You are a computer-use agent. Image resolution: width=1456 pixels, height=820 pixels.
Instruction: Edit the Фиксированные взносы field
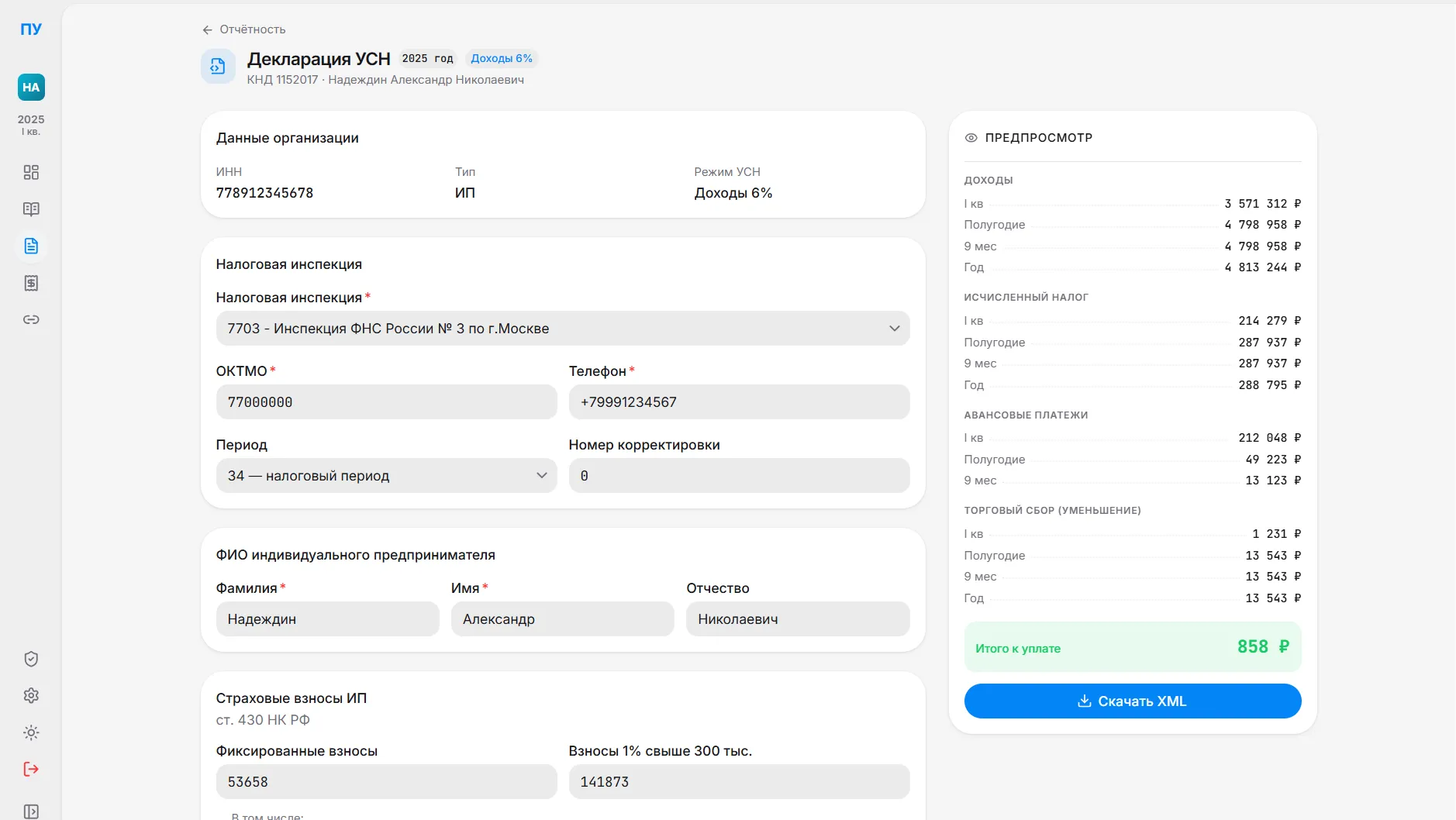[x=386, y=782]
